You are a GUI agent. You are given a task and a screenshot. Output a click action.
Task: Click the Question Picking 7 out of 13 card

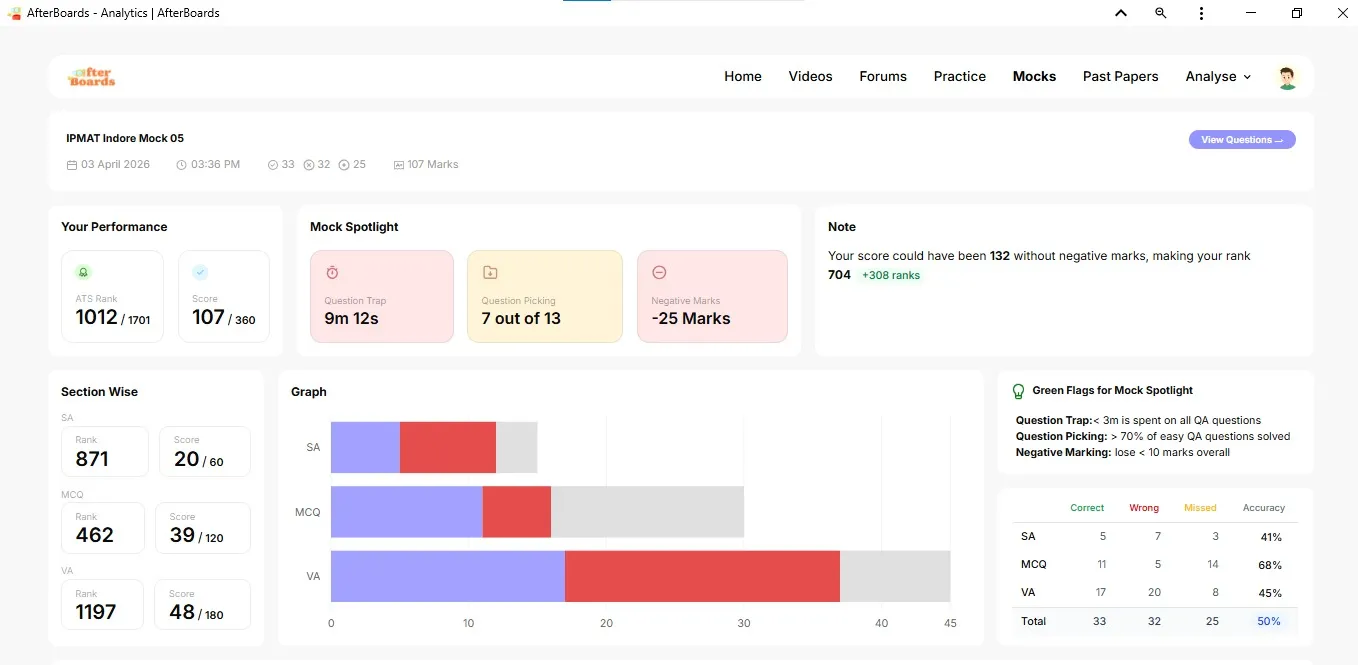[x=545, y=296]
